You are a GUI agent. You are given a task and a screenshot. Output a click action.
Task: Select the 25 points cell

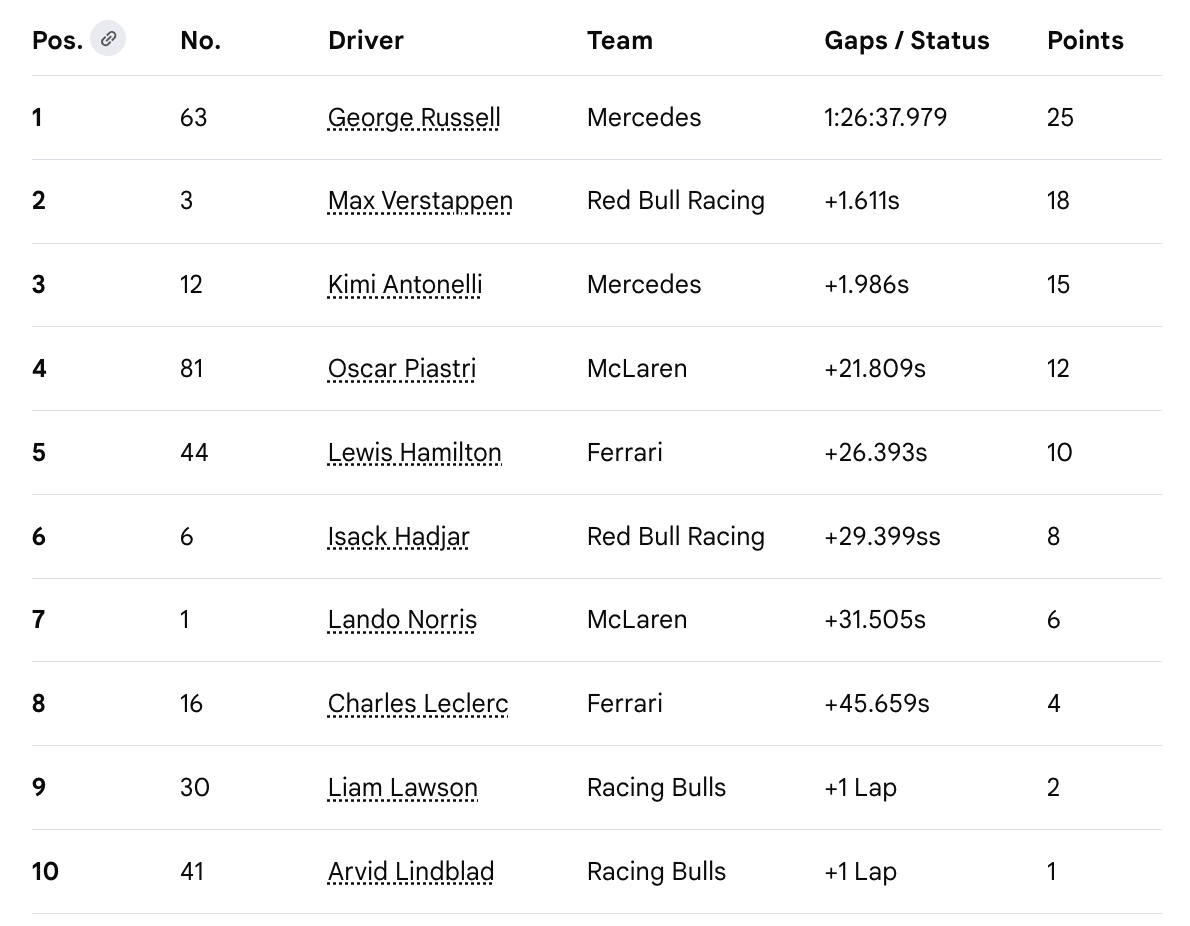click(x=1060, y=118)
